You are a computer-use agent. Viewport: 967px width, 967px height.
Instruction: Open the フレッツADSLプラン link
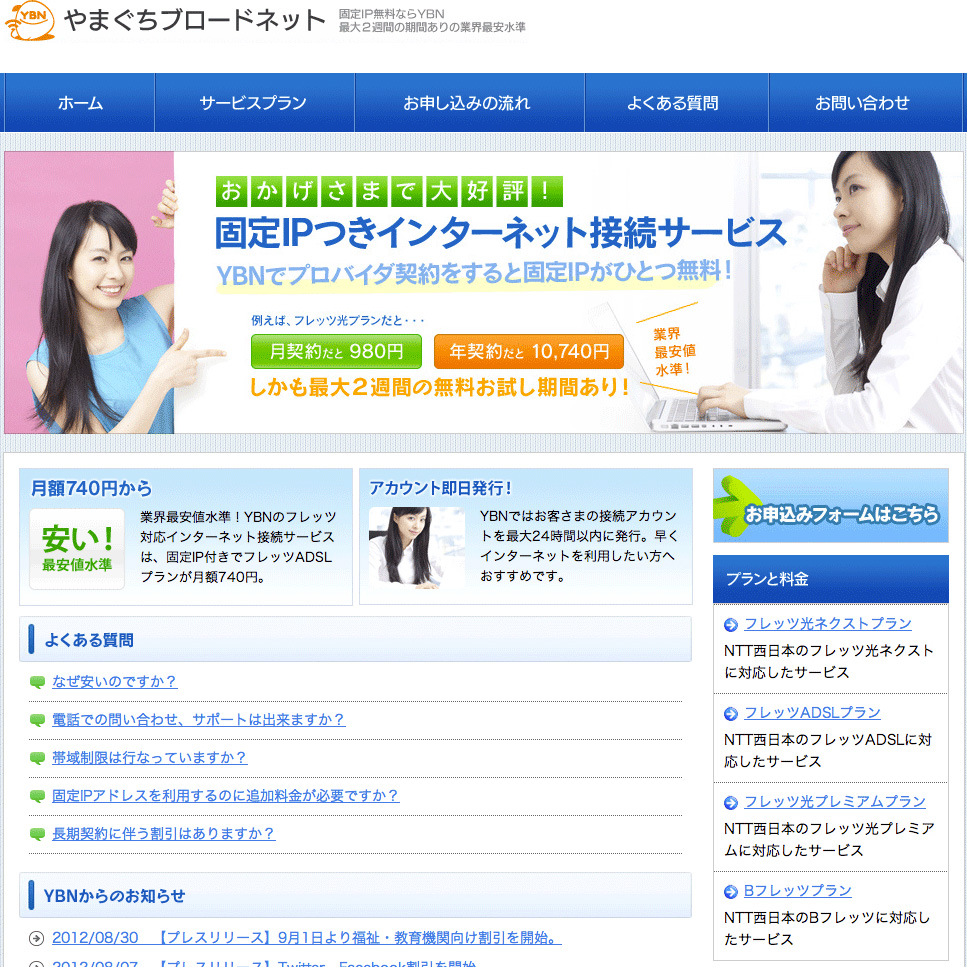pos(812,713)
